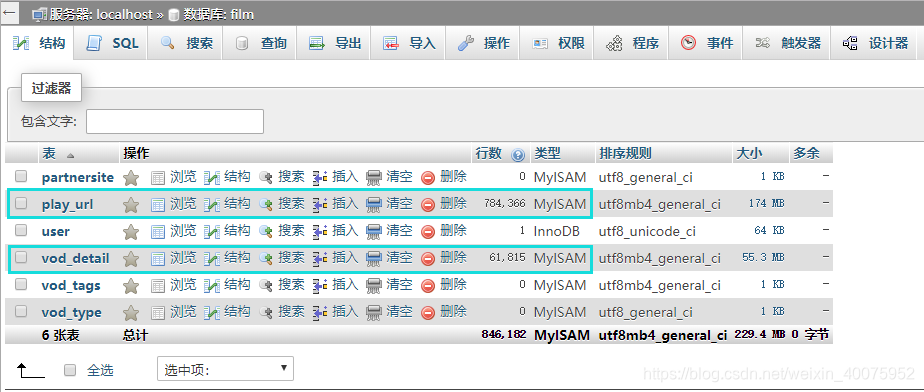924x392 pixels.
Task: Delete the vod_type table
Action: pyautogui.click(x=444, y=312)
